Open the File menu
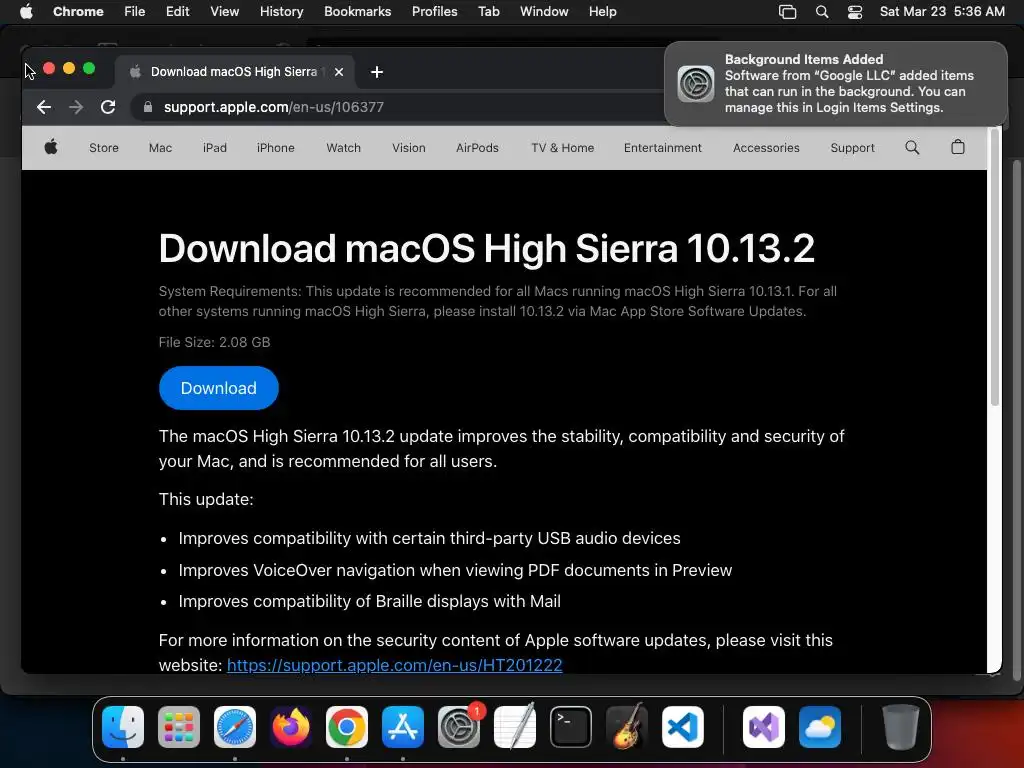Viewport: 1024px width, 768px height. (x=135, y=12)
